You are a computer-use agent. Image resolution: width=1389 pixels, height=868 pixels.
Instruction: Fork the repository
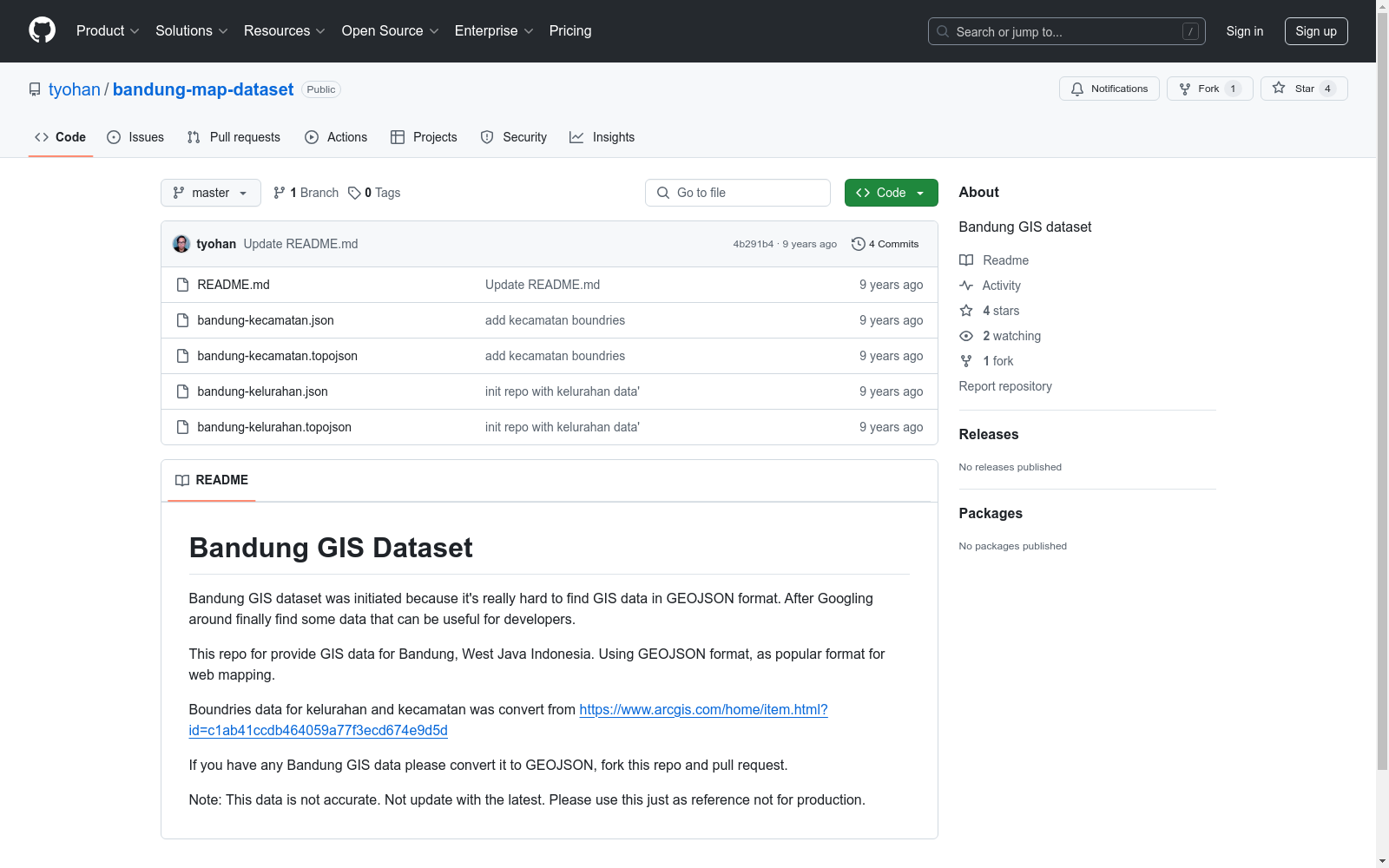click(x=1209, y=89)
